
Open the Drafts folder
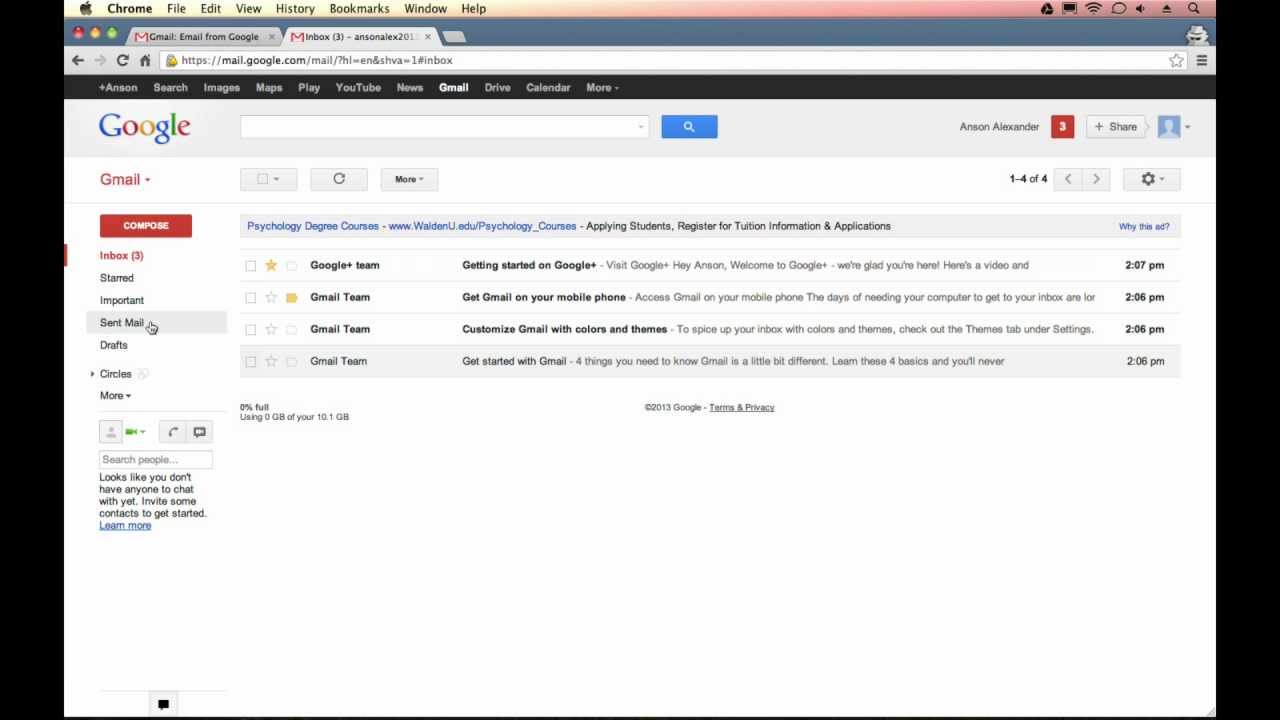[113, 345]
